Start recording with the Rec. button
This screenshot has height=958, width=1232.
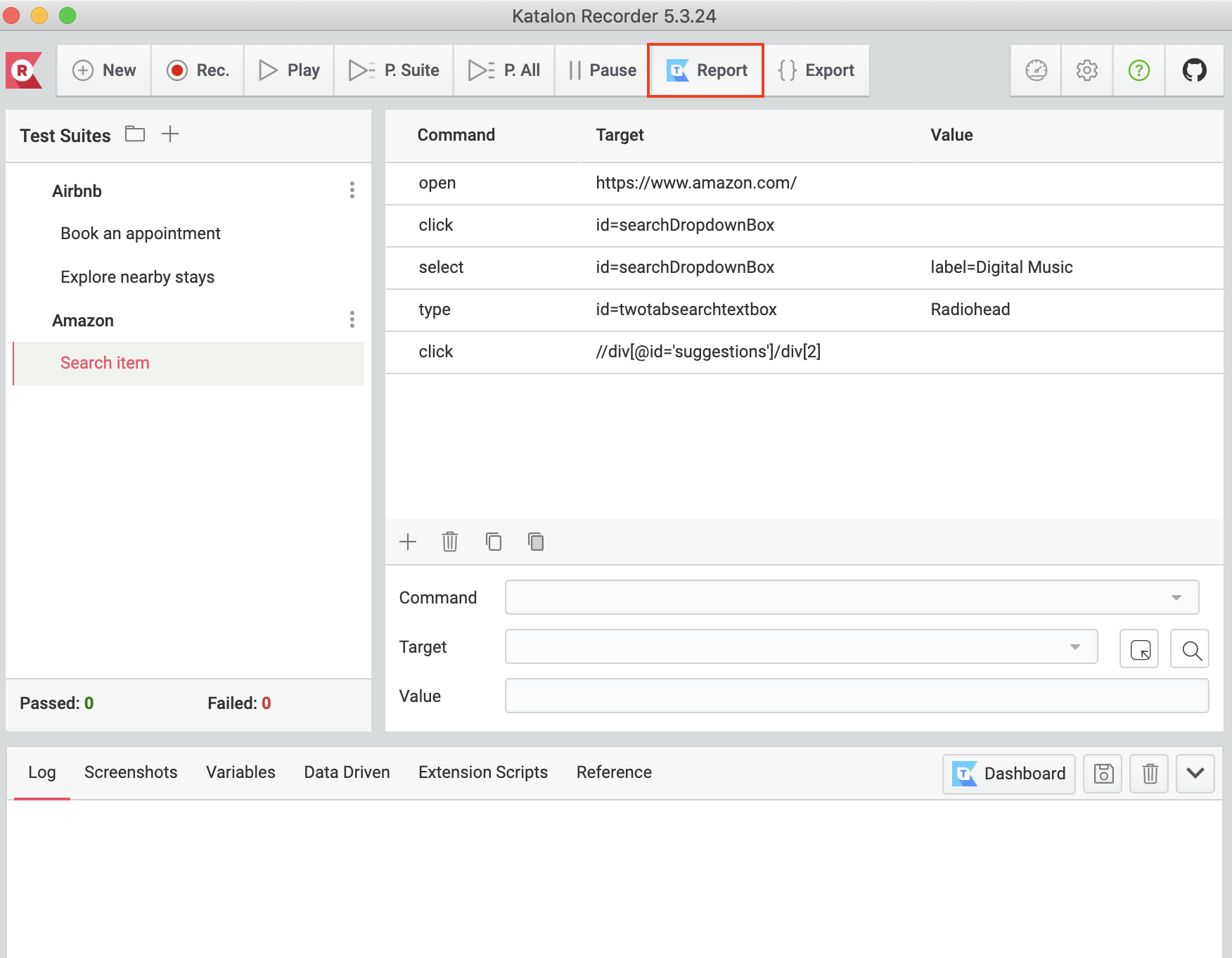point(198,70)
